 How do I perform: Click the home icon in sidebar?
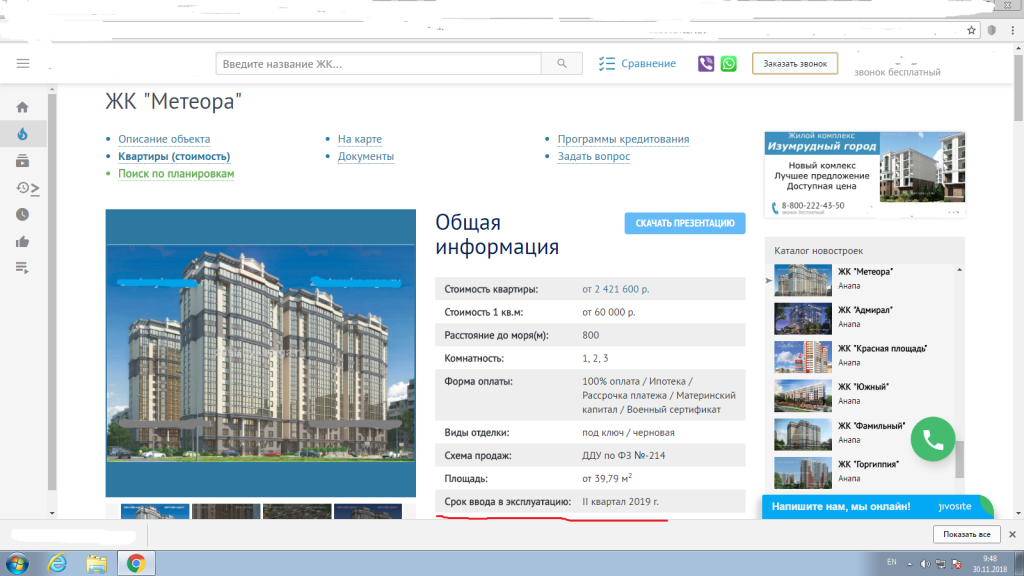22,107
